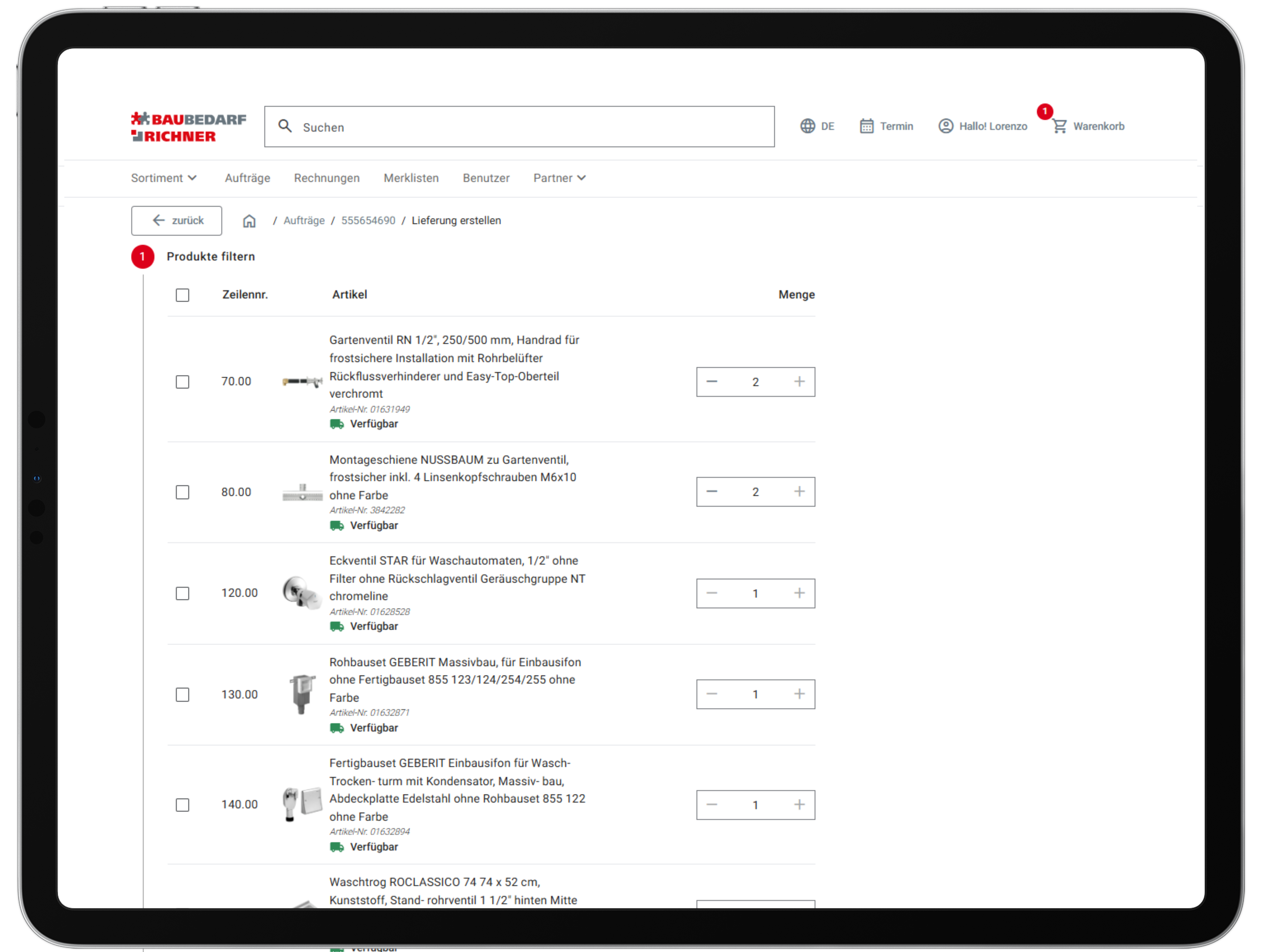The width and height of the screenshot is (1269, 952).
Task: Click the zurück back button
Action: (177, 221)
